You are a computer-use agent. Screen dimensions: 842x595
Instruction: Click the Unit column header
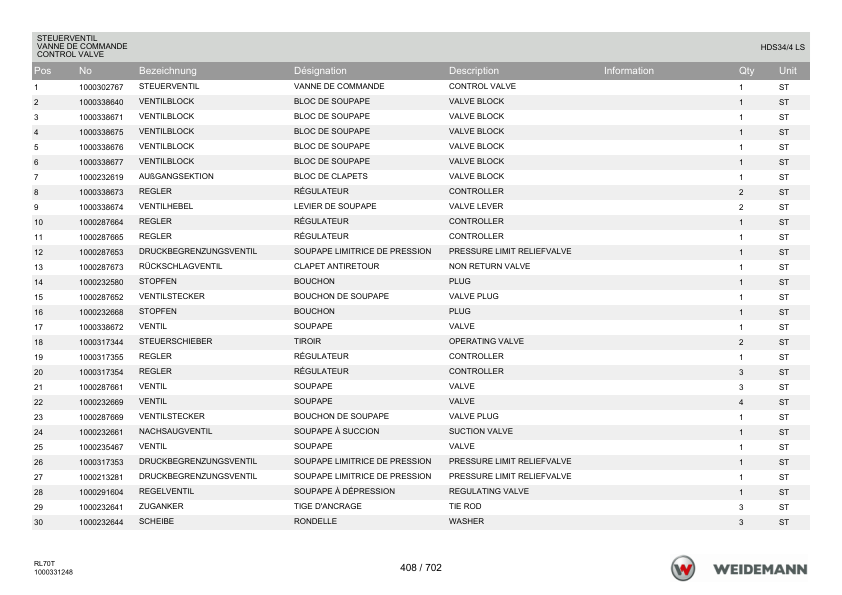[788, 70]
